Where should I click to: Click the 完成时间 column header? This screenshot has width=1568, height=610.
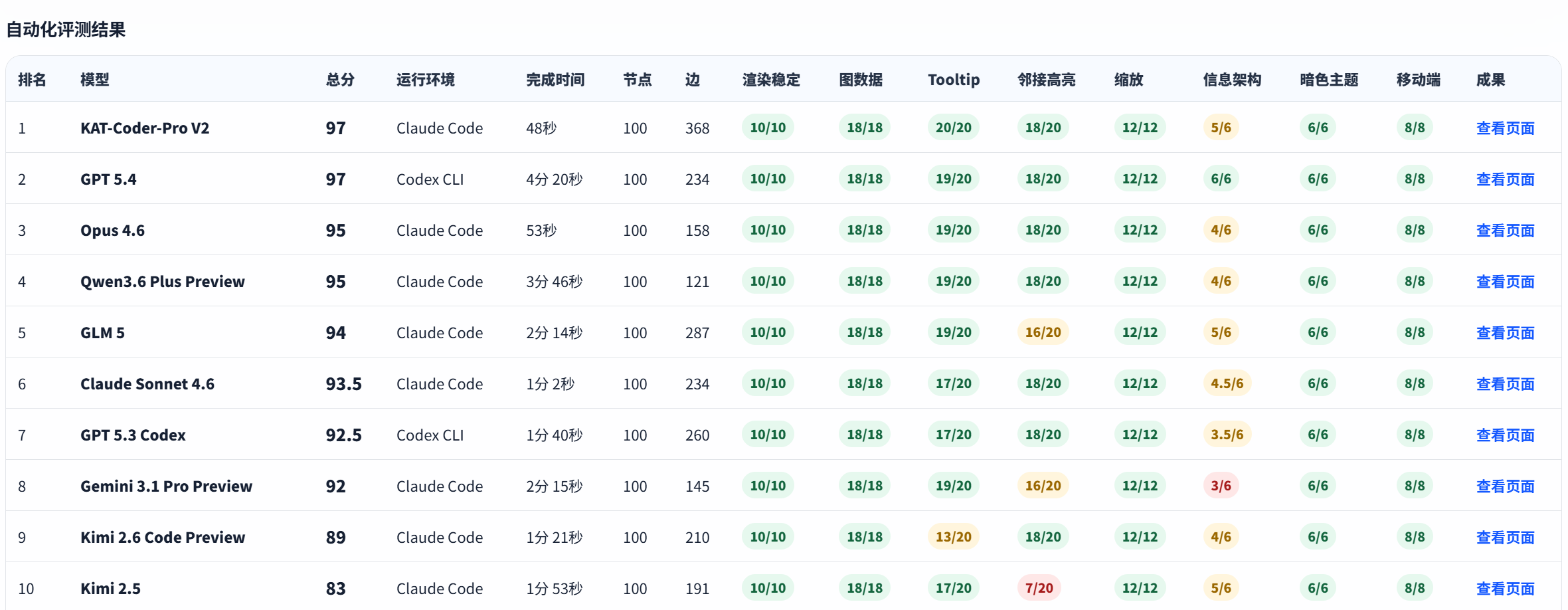(x=555, y=80)
